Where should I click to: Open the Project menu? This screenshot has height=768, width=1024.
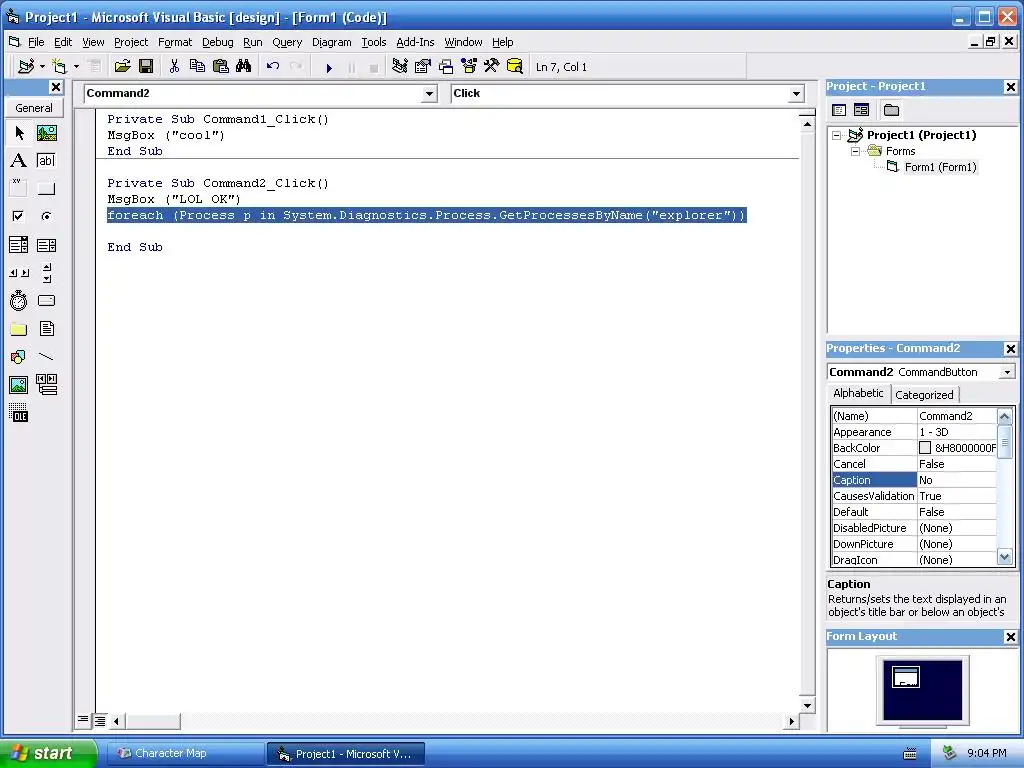pyautogui.click(x=131, y=42)
